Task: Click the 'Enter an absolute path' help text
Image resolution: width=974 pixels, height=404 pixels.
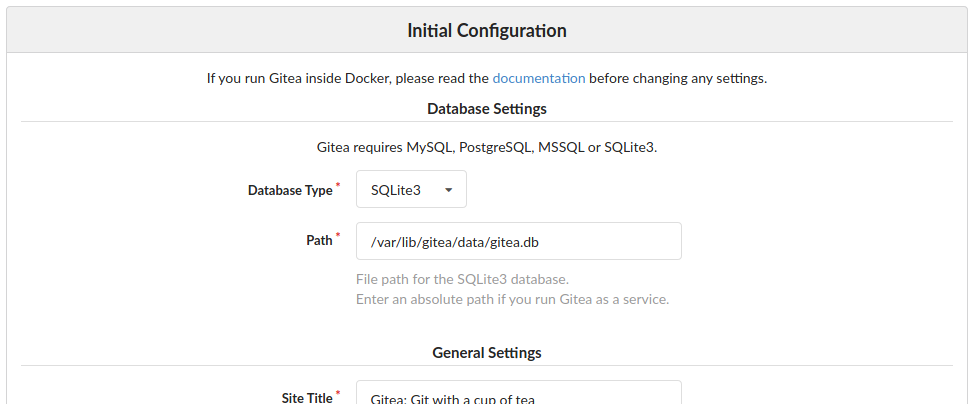Action: tap(512, 299)
